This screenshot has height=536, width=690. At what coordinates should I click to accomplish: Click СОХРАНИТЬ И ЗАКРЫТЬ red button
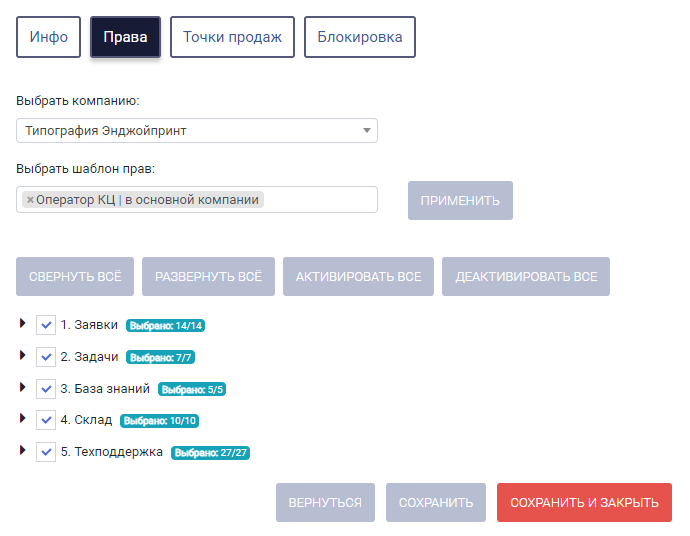(x=584, y=503)
